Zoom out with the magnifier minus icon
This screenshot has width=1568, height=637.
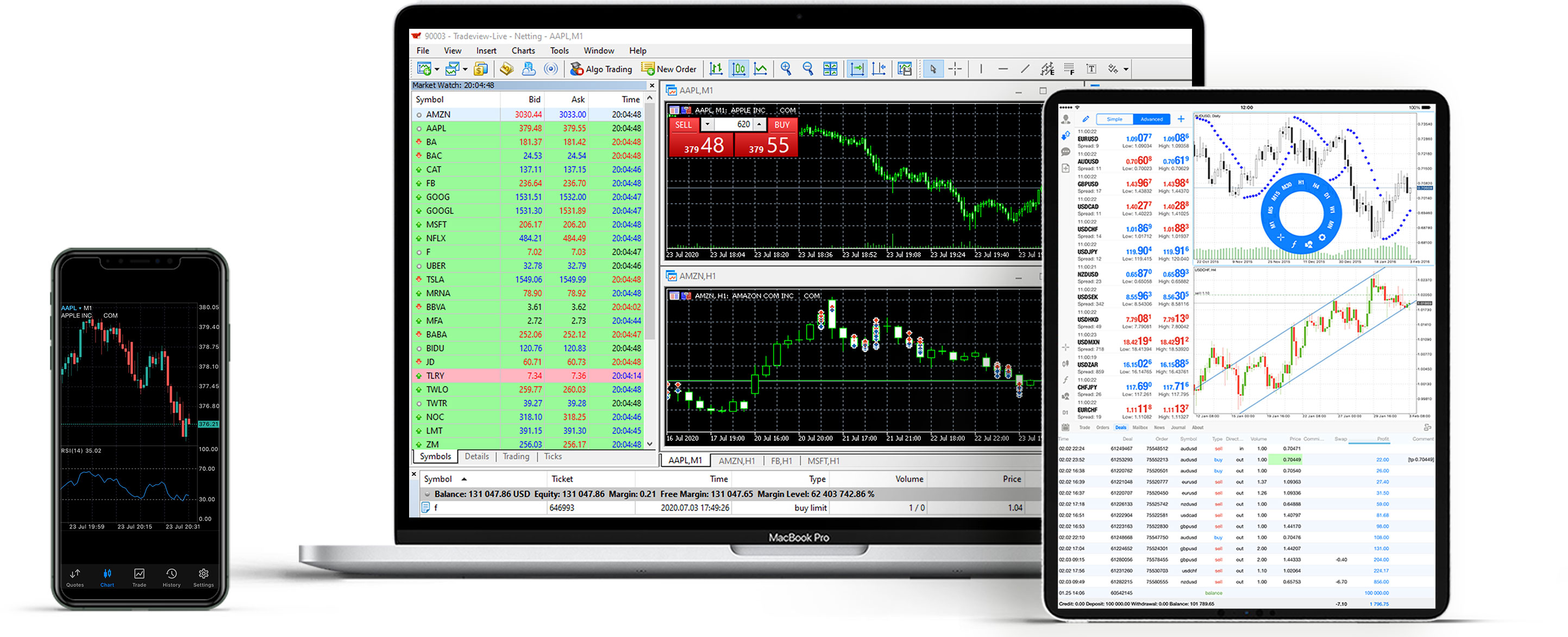(x=808, y=69)
